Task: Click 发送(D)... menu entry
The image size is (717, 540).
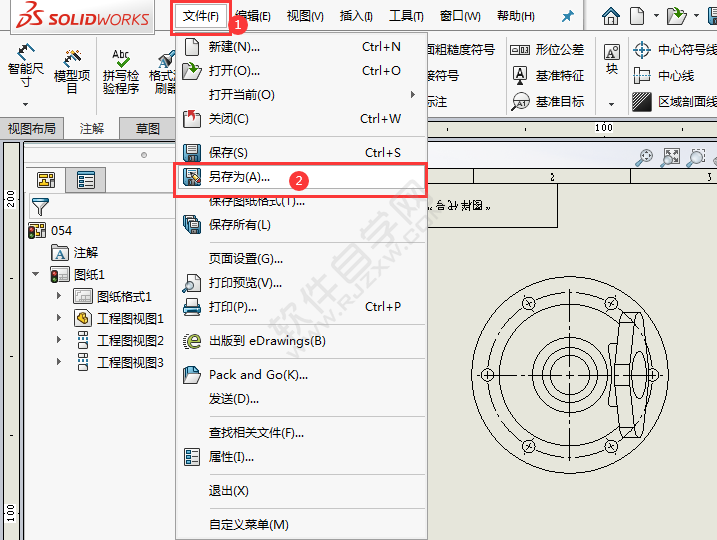Action: (x=301, y=399)
